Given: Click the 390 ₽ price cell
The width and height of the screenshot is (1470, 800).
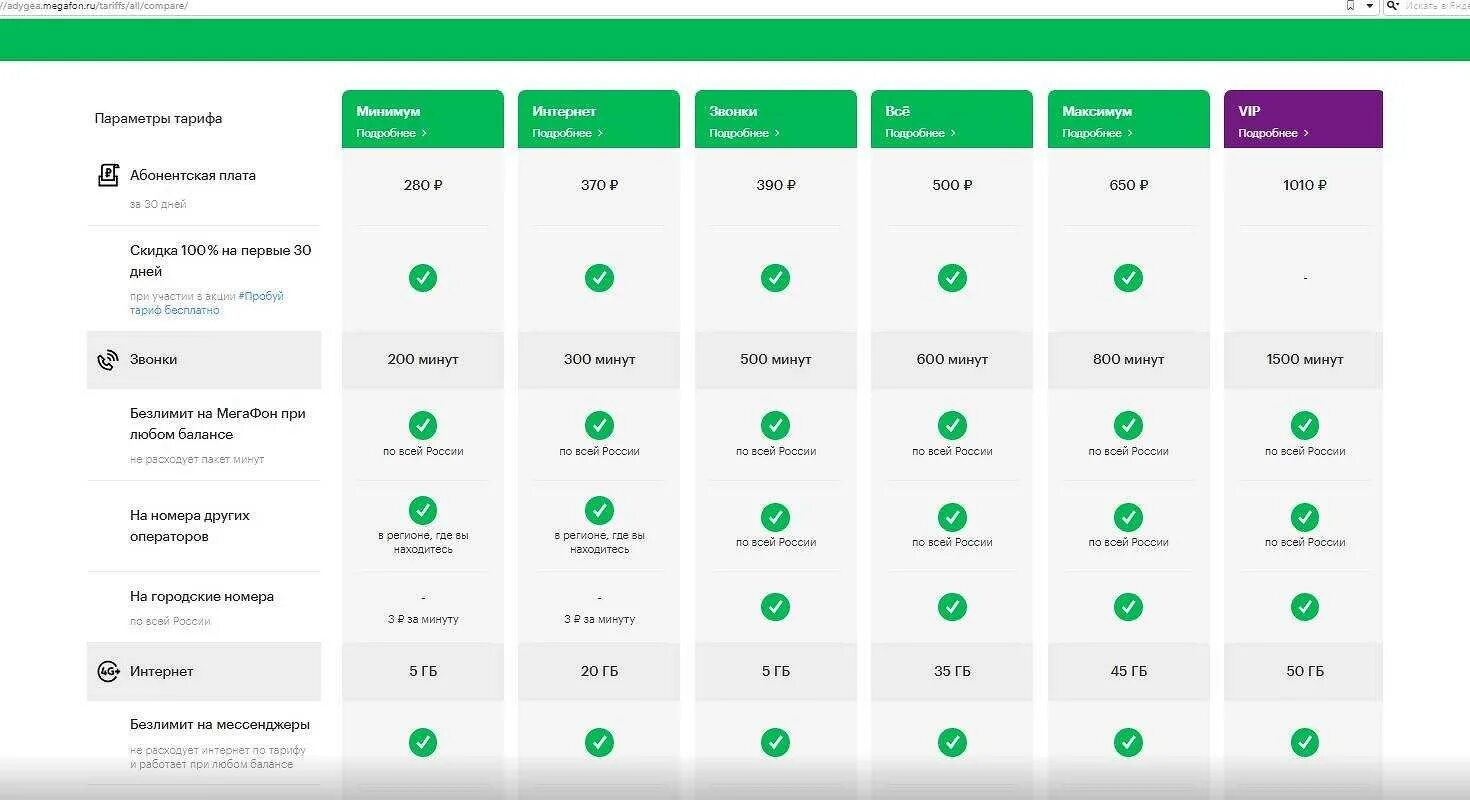Looking at the screenshot, I should 775,185.
